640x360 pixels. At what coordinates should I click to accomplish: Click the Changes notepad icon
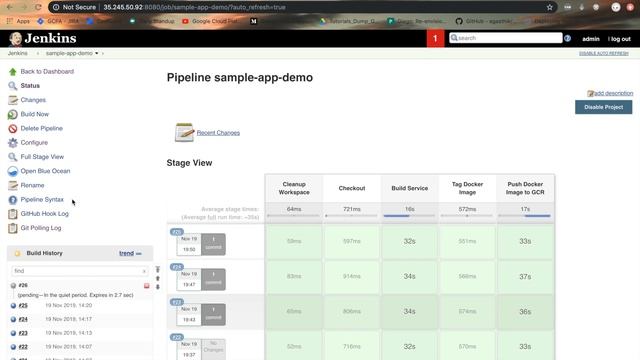pos(13,100)
